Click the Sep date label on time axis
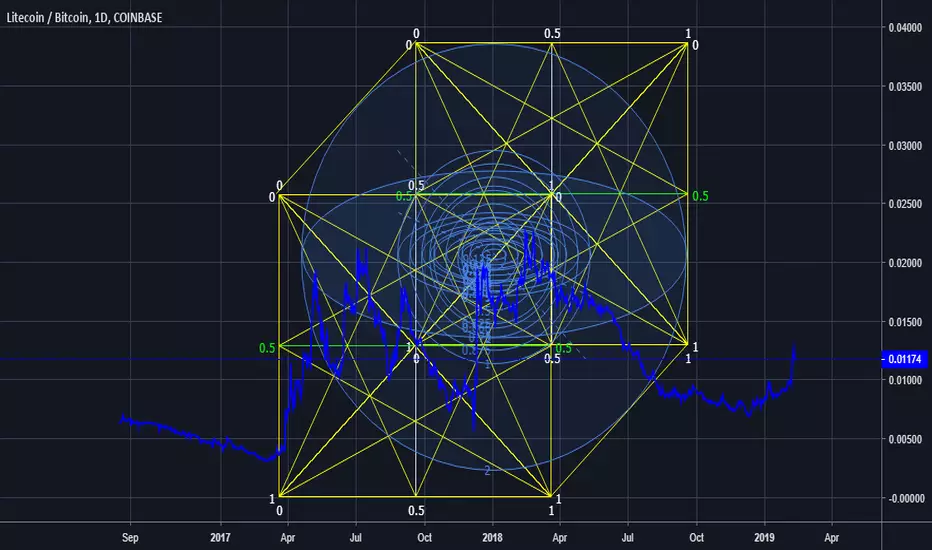The height and width of the screenshot is (550, 932). tap(130, 538)
